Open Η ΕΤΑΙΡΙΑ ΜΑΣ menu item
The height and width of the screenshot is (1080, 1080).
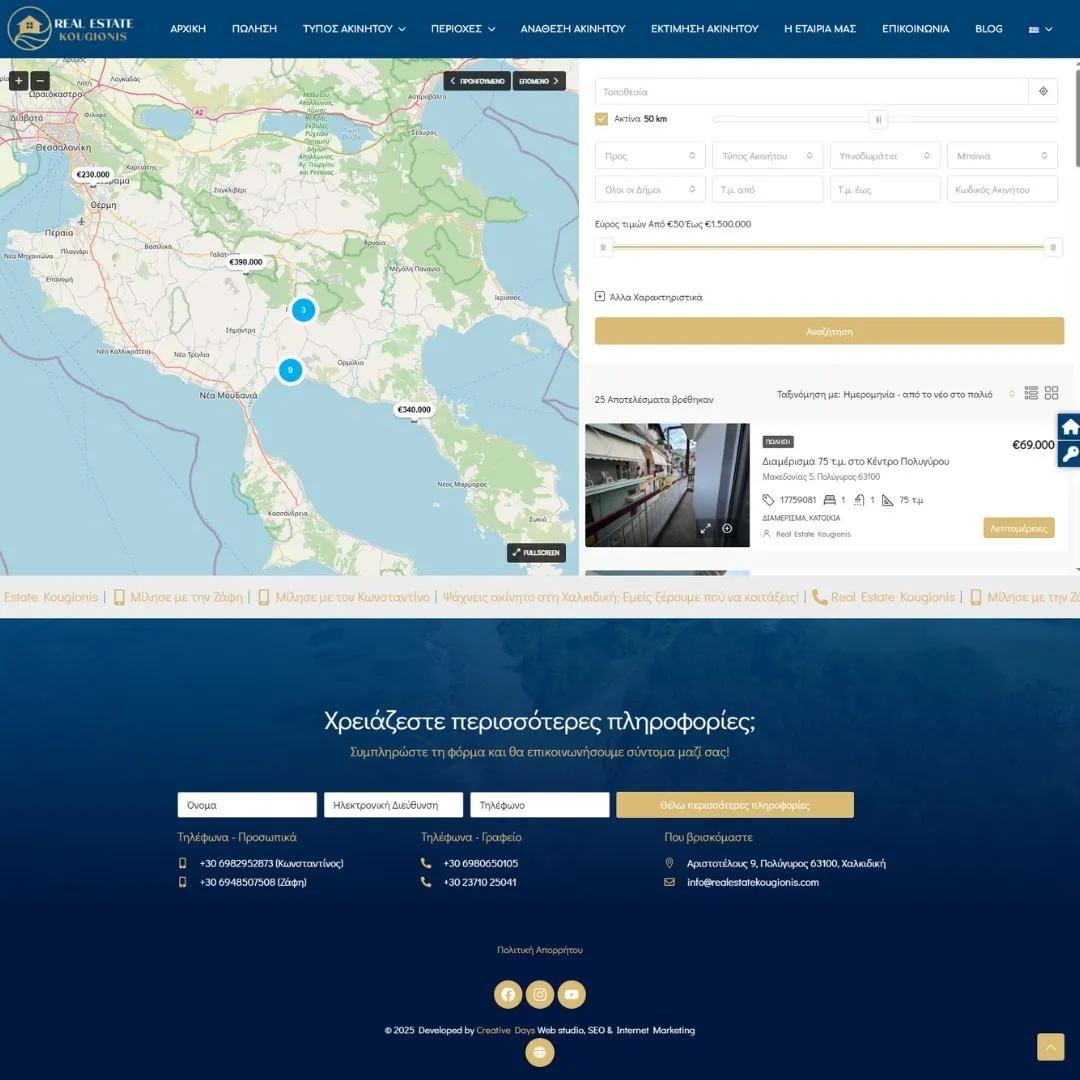pyautogui.click(x=820, y=29)
